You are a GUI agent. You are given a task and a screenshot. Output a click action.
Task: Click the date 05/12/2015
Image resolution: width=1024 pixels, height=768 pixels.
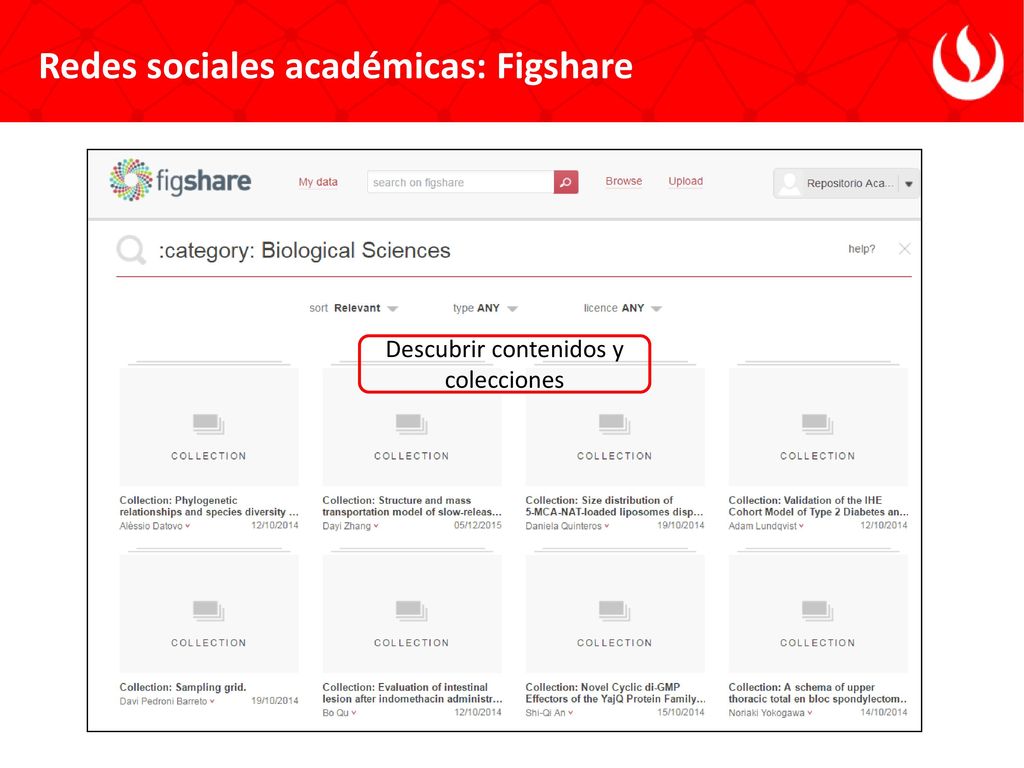click(478, 525)
